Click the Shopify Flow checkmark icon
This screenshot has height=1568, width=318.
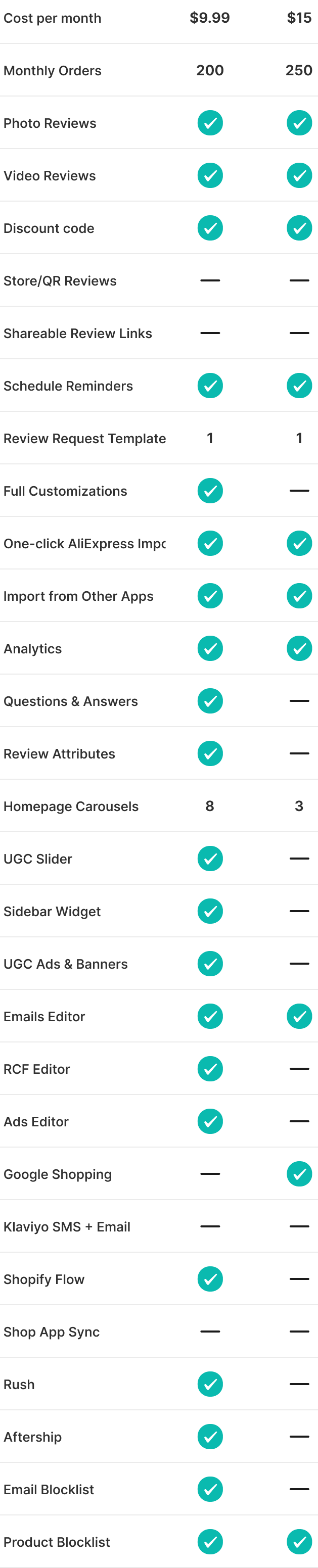[210, 1279]
